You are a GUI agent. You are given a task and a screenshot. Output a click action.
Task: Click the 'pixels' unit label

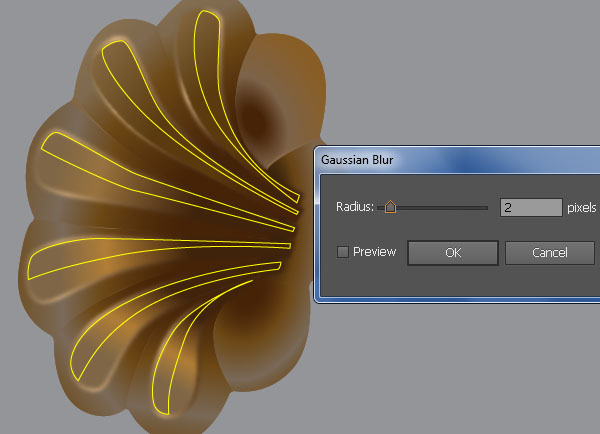(x=581, y=208)
